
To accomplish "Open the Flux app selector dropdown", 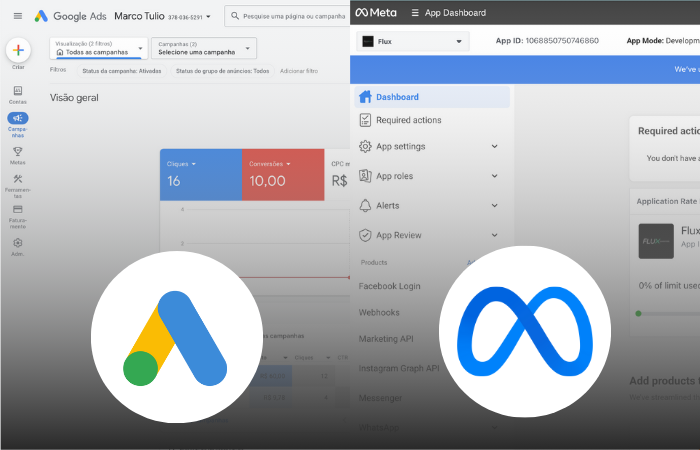I will click(x=412, y=42).
